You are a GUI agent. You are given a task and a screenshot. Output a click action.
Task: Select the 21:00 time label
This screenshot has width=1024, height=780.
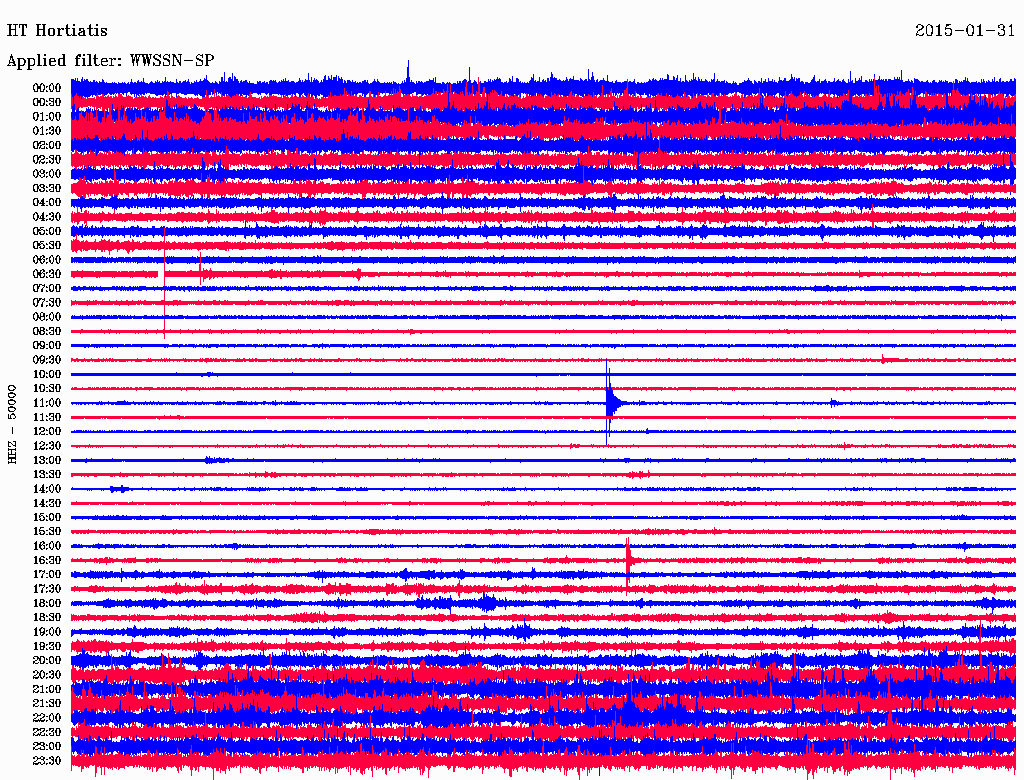pyautogui.click(x=47, y=689)
